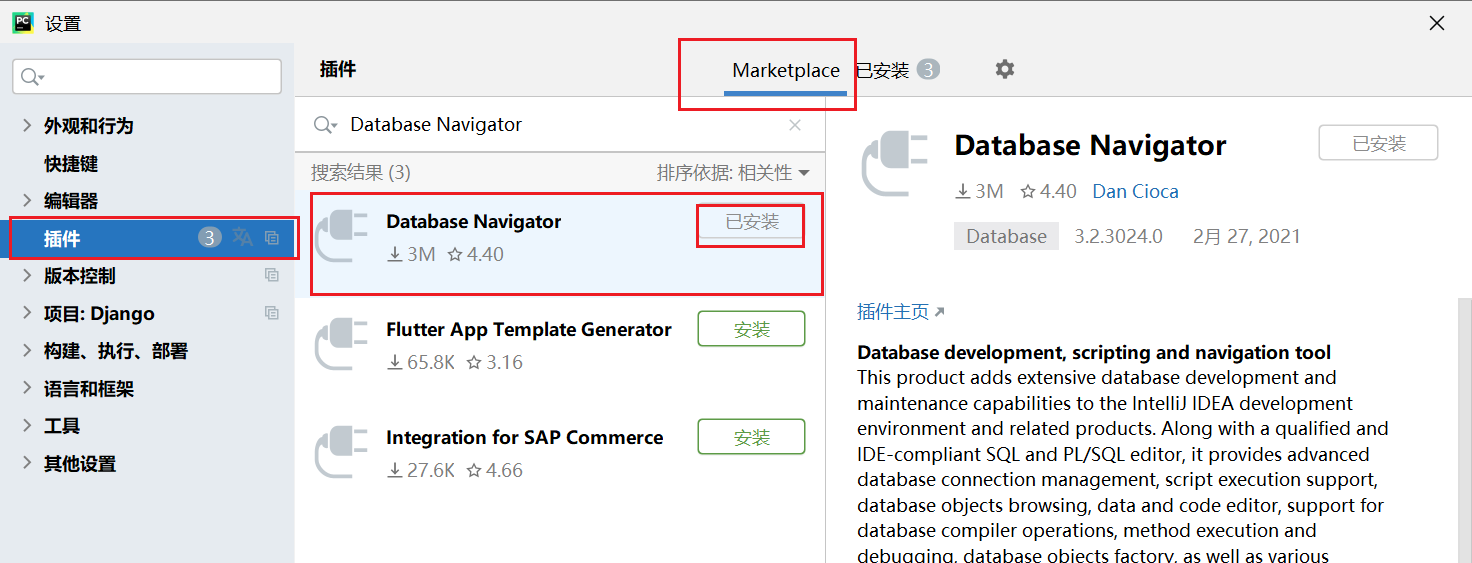This screenshot has height=563, width=1472.
Task: Click the PyCharm logo in title bar
Action: point(22,22)
